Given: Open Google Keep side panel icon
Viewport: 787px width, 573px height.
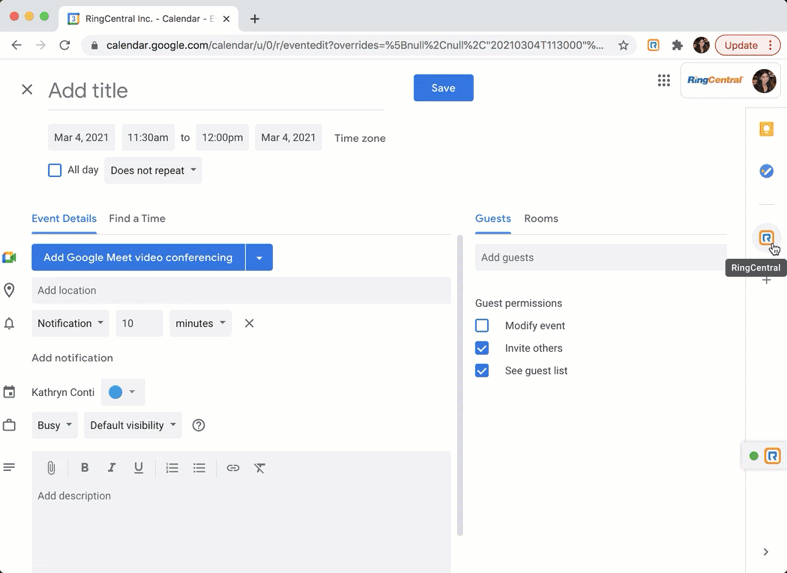Looking at the screenshot, I should coord(766,130).
